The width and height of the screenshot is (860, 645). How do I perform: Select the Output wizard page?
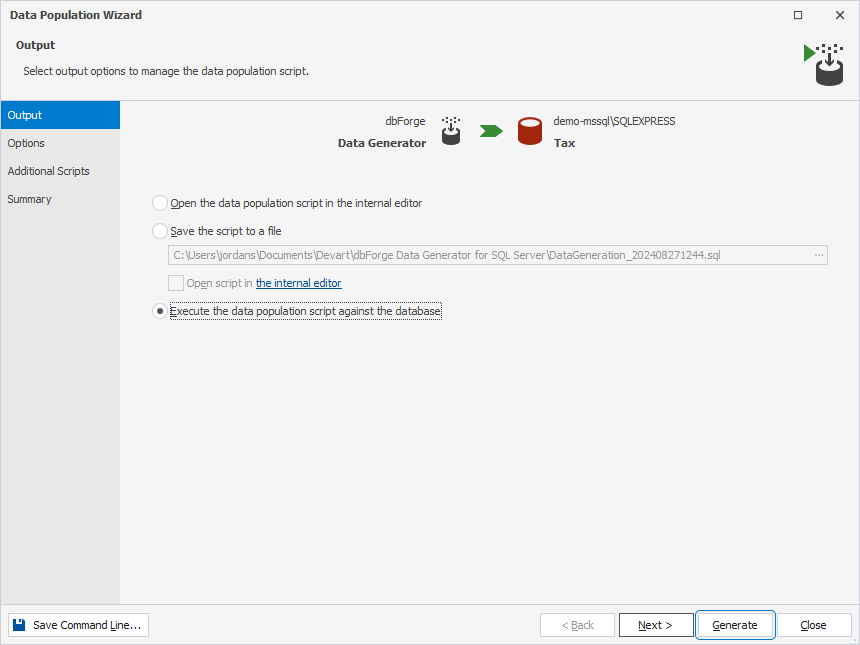point(60,115)
